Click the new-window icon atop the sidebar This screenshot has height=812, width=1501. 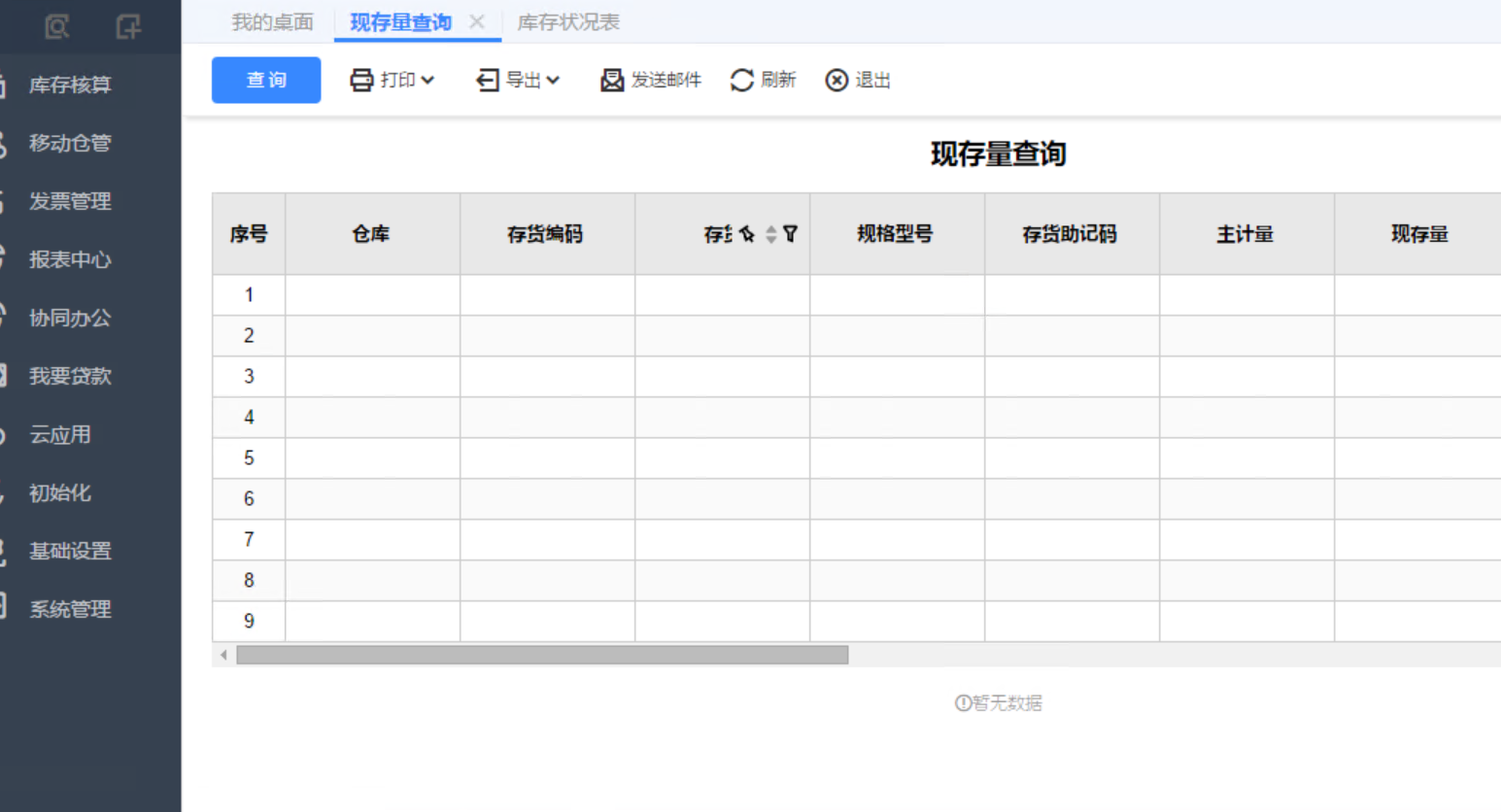(128, 26)
